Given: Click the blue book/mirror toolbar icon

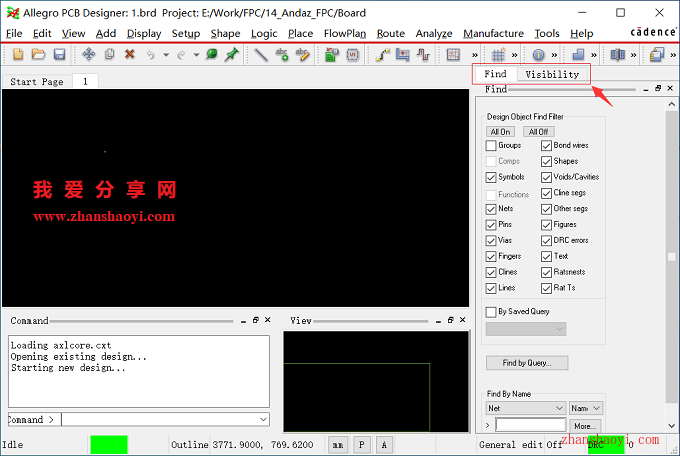Looking at the screenshot, I should [x=618, y=55].
